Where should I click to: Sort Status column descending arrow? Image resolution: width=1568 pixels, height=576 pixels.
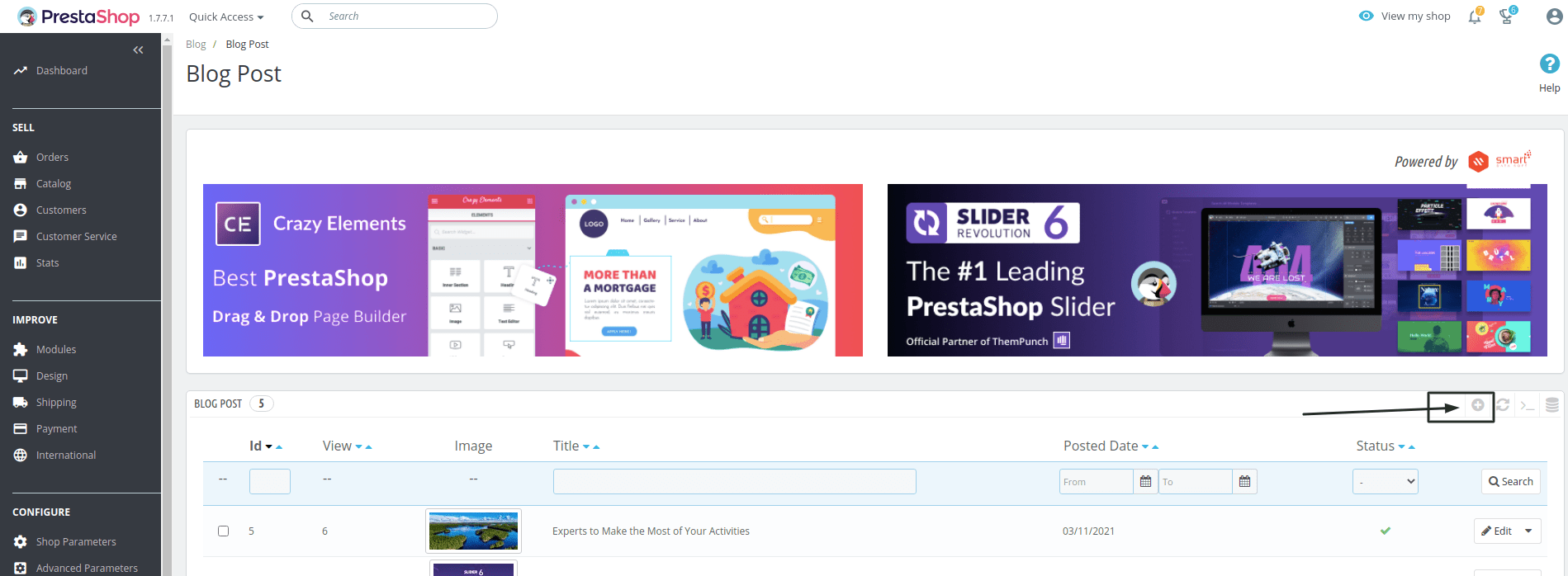(x=1402, y=446)
